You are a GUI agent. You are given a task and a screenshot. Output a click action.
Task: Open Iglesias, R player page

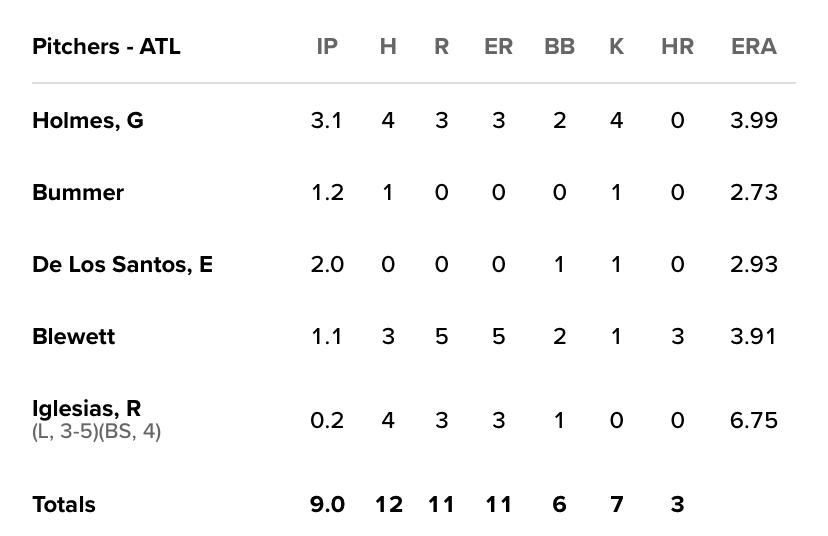[x=87, y=408]
